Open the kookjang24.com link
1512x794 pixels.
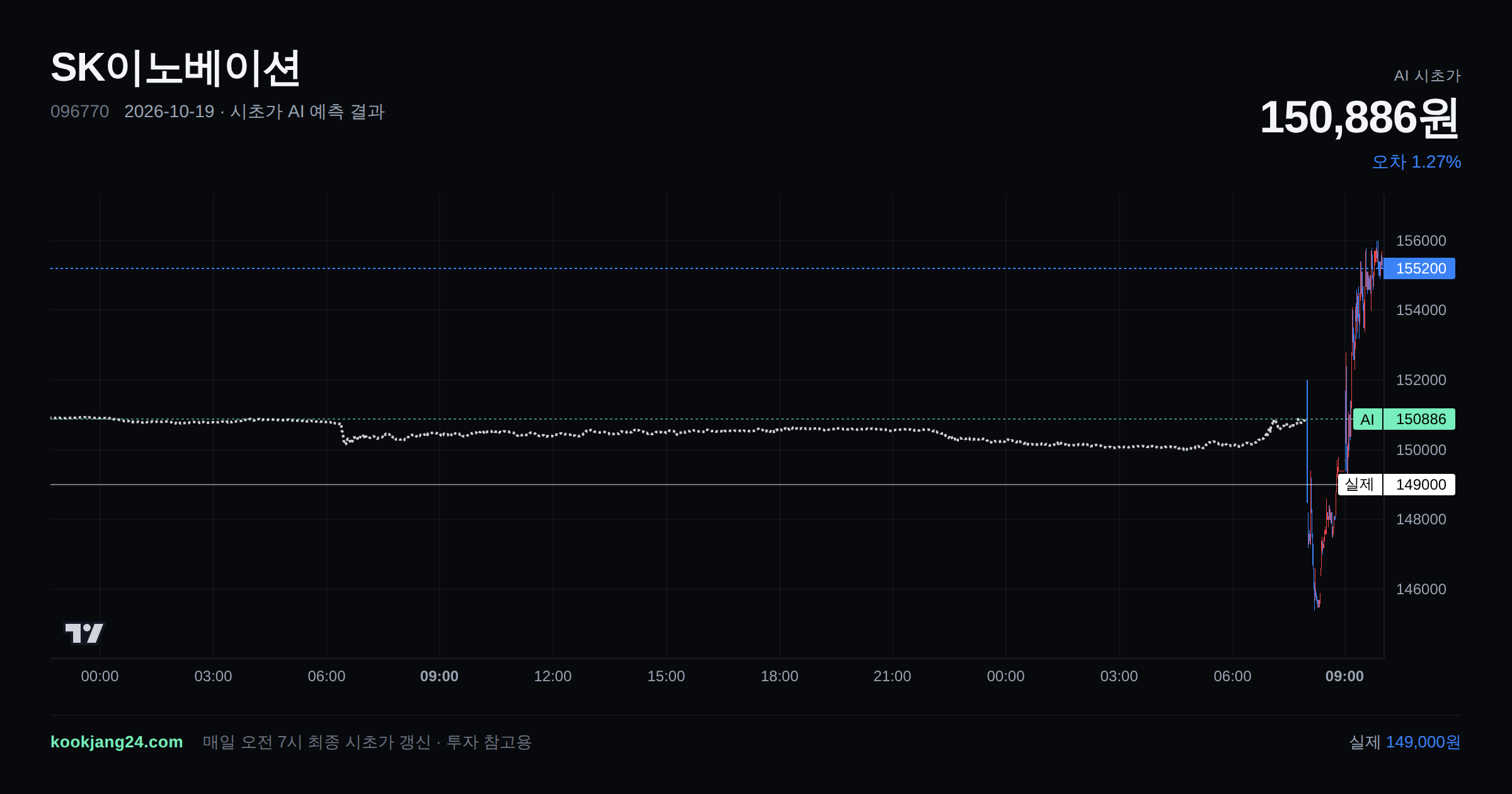coord(117,742)
